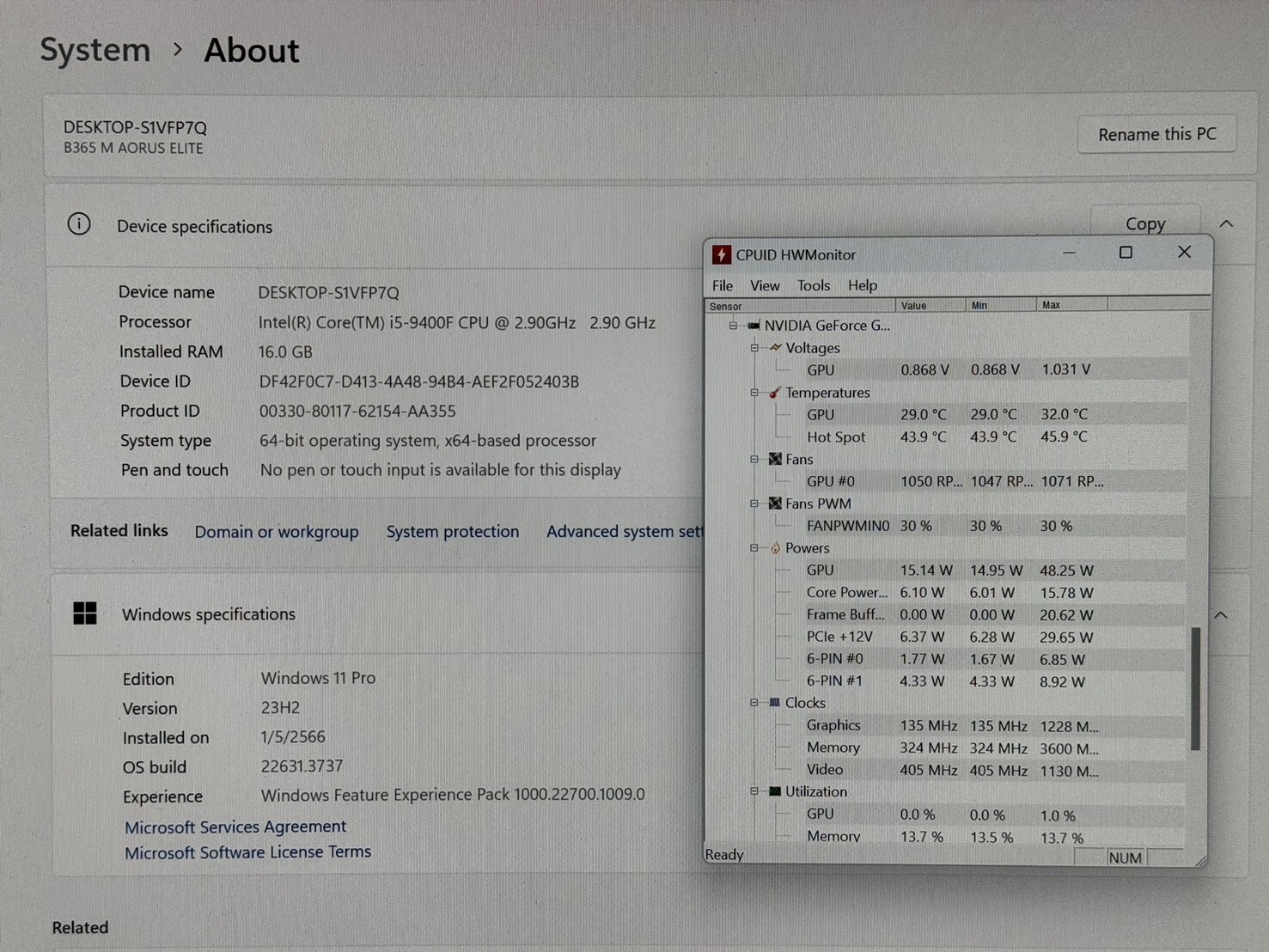Viewport: 1269px width, 952px height.
Task: Click the Clocks category icon
Action: pyautogui.click(x=775, y=703)
